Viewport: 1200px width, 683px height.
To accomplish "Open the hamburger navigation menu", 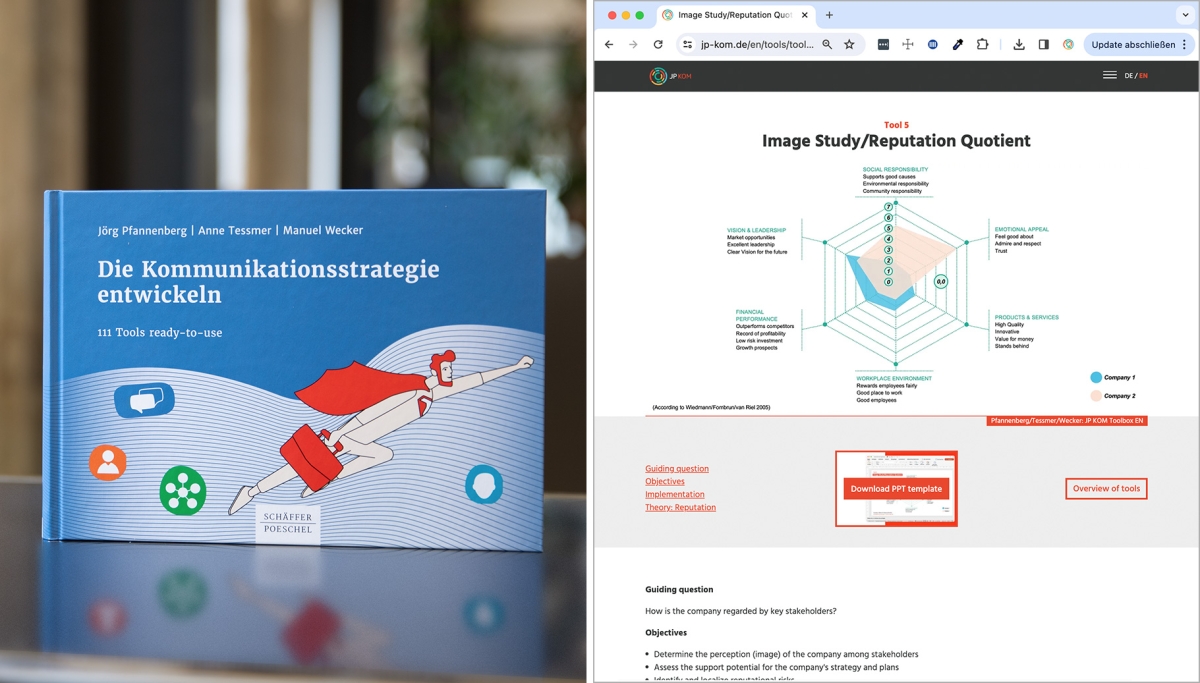I will tap(1109, 75).
